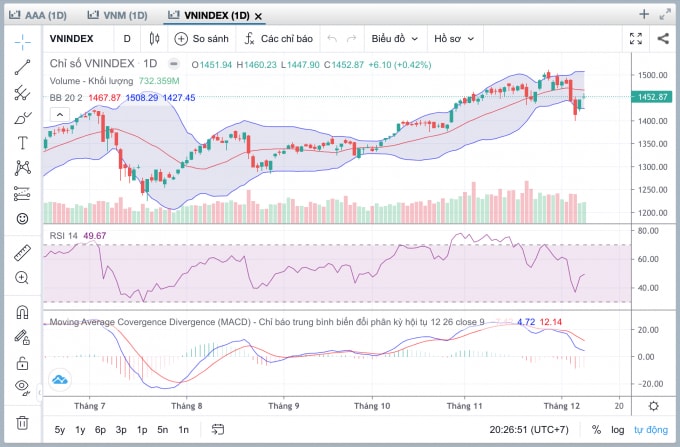
Task: Select the ruler measure tool
Action: tap(23, 253)
